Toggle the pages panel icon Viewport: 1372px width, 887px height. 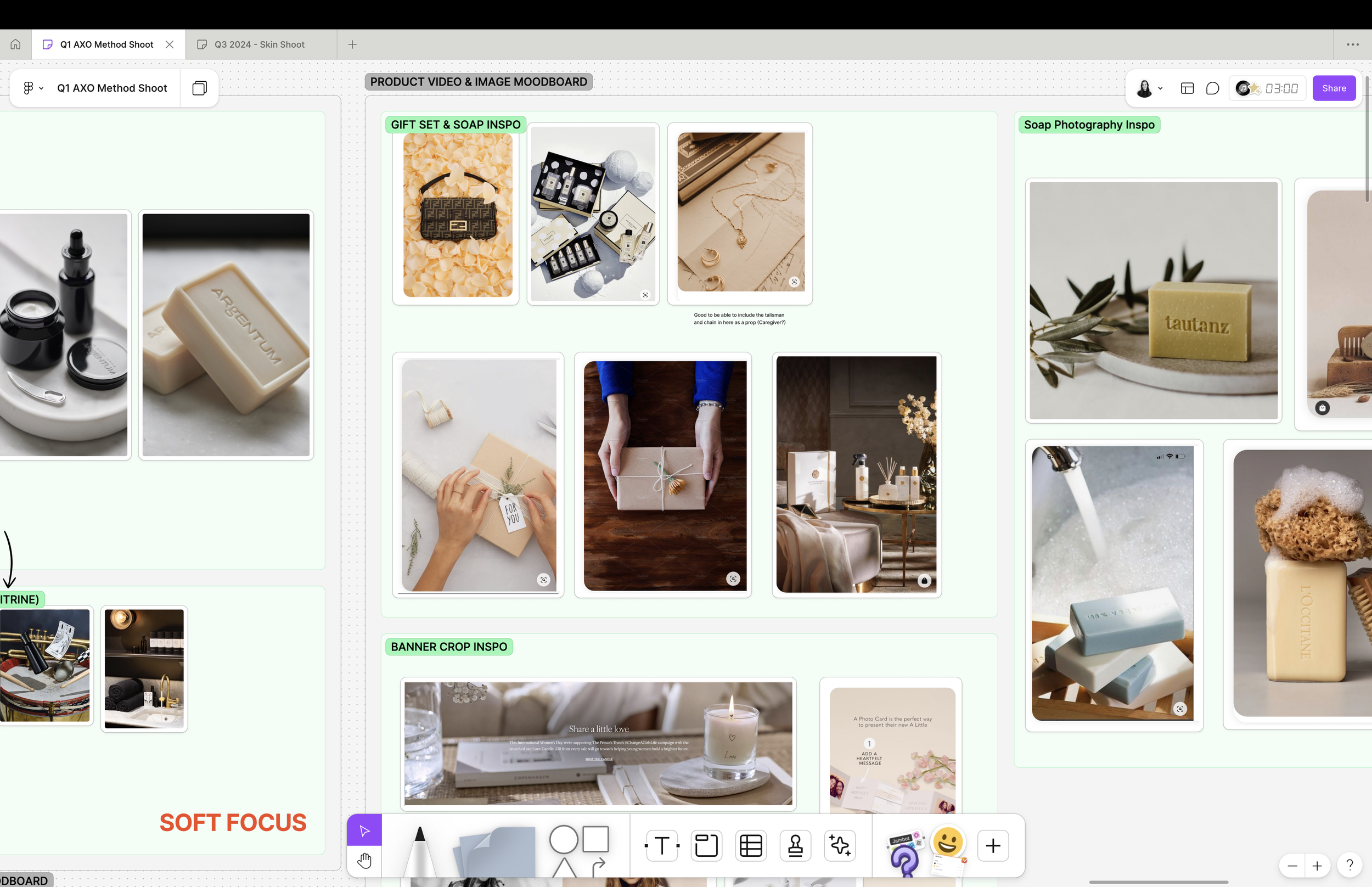[199, 88]
